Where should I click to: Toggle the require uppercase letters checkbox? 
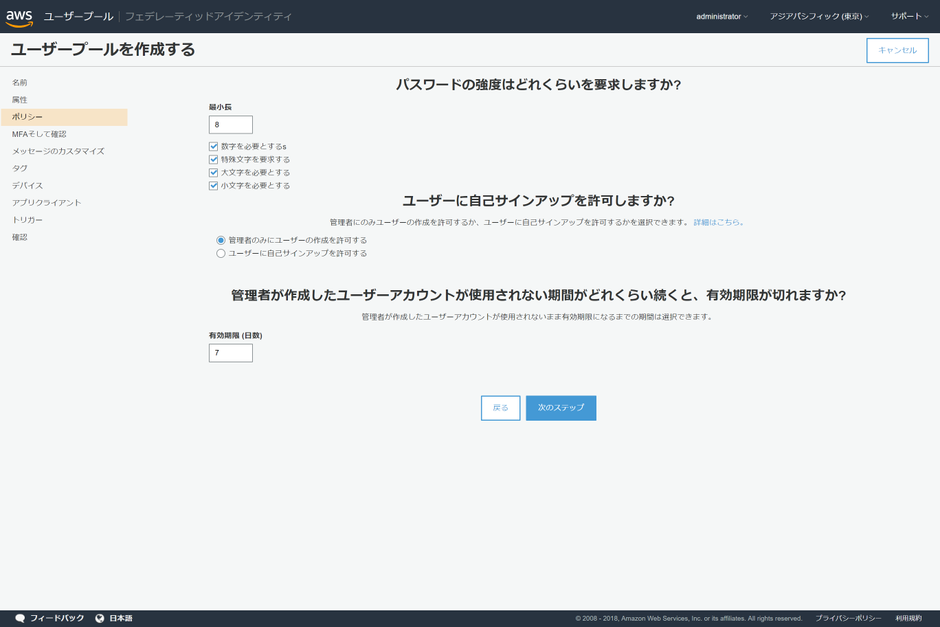[213, 173]
